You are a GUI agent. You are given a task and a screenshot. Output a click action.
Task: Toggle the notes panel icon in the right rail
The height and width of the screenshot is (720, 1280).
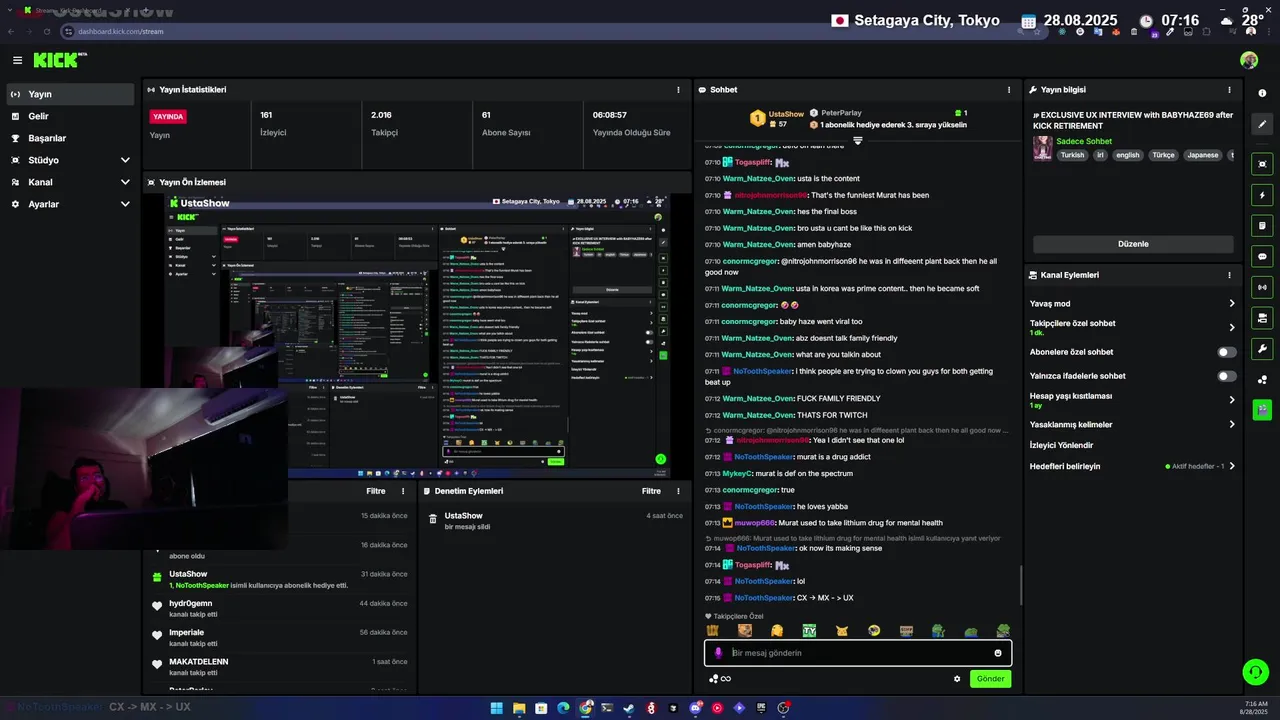tap(1262, 226)
